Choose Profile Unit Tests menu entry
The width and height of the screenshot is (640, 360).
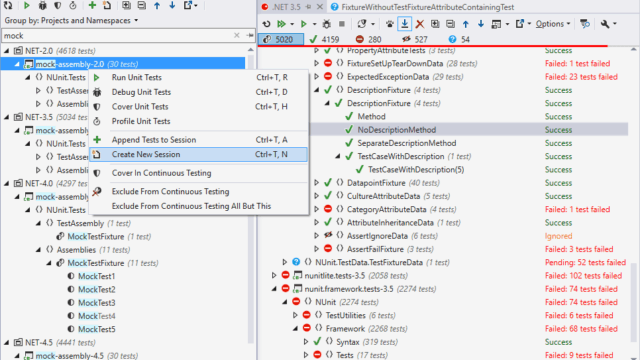pos(198,121)
